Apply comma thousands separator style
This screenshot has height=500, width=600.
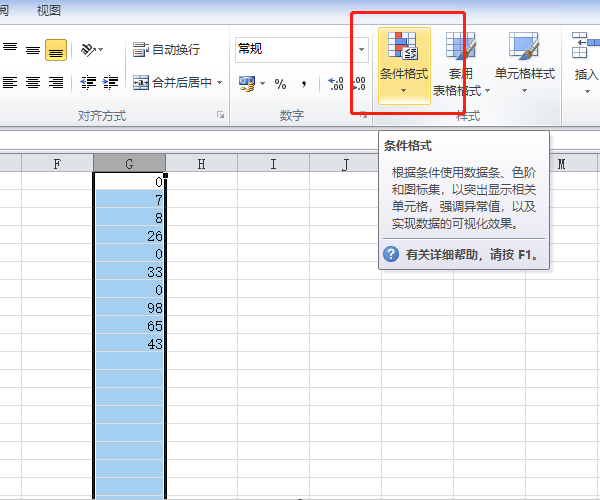click(304, 84)
